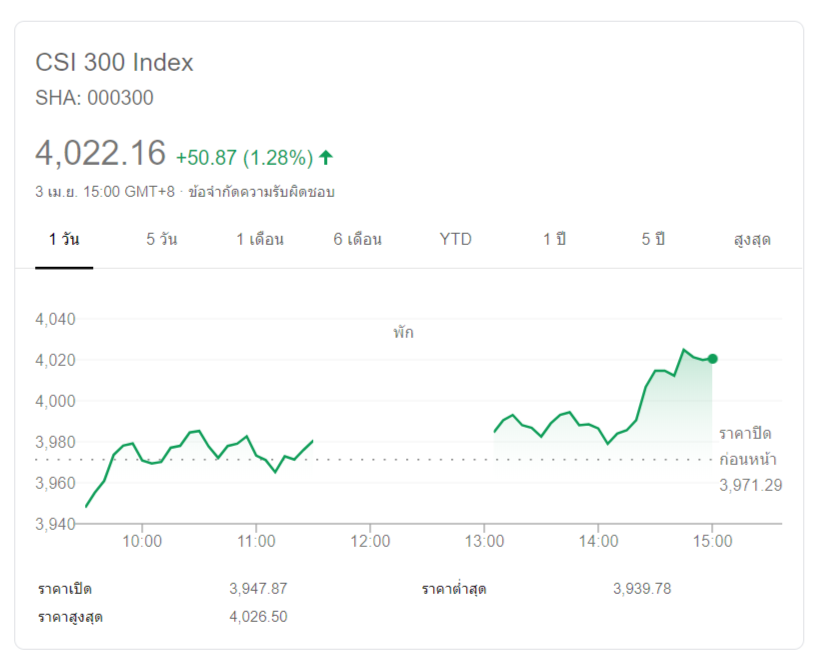Click the 3,971.29 previous close label

[x=750, y=485]
